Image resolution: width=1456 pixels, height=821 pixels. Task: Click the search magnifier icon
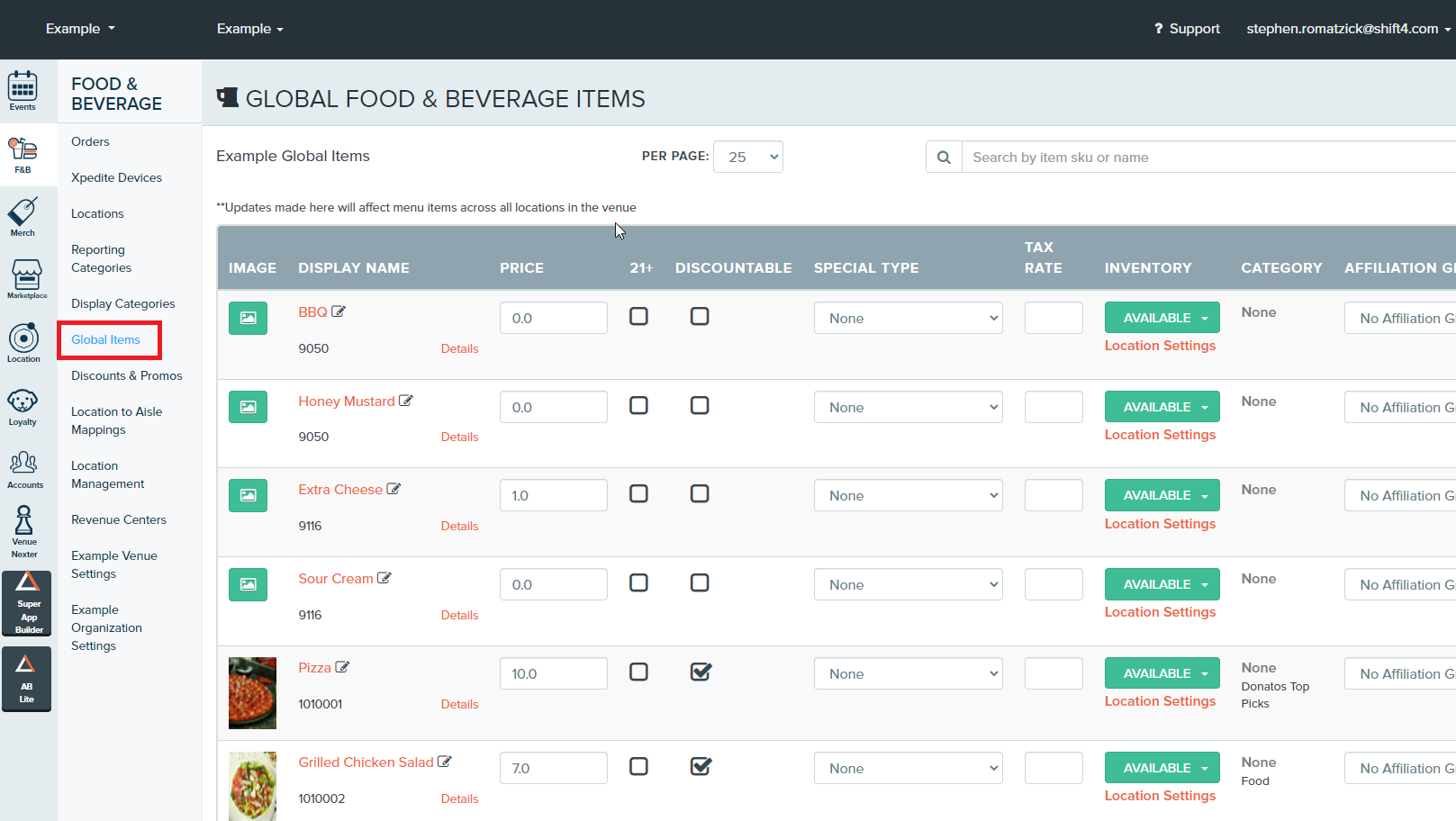(x=944, y=158)
